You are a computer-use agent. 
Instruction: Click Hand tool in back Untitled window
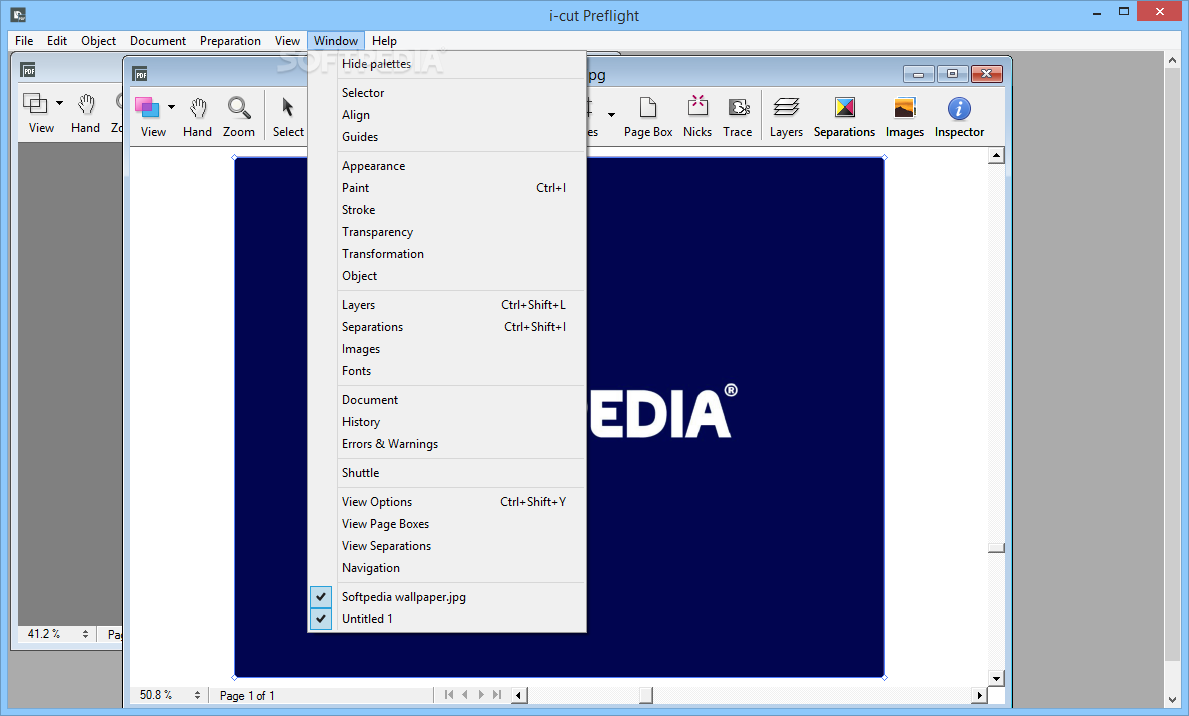coord(86,104)
